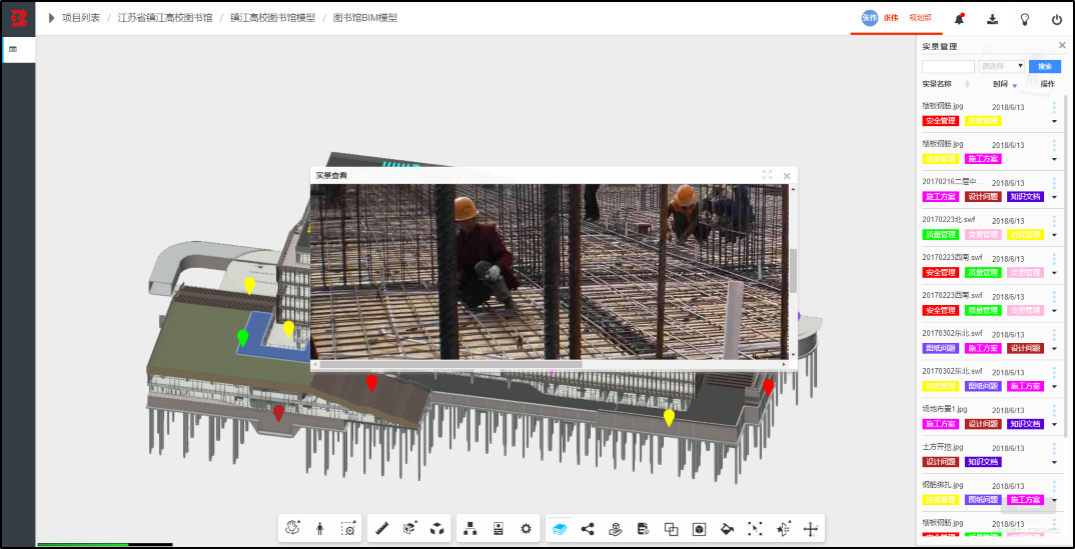
Task: Toggle the blue layers icon in toolbar
Action: tap(559, 528)
